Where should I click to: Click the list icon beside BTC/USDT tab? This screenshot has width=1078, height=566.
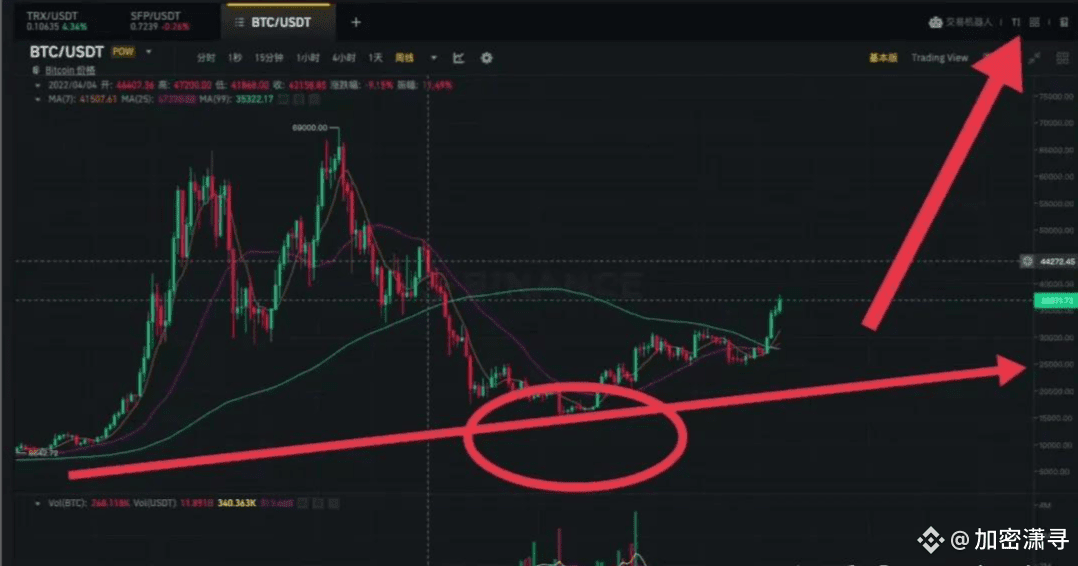click(239, 23)
